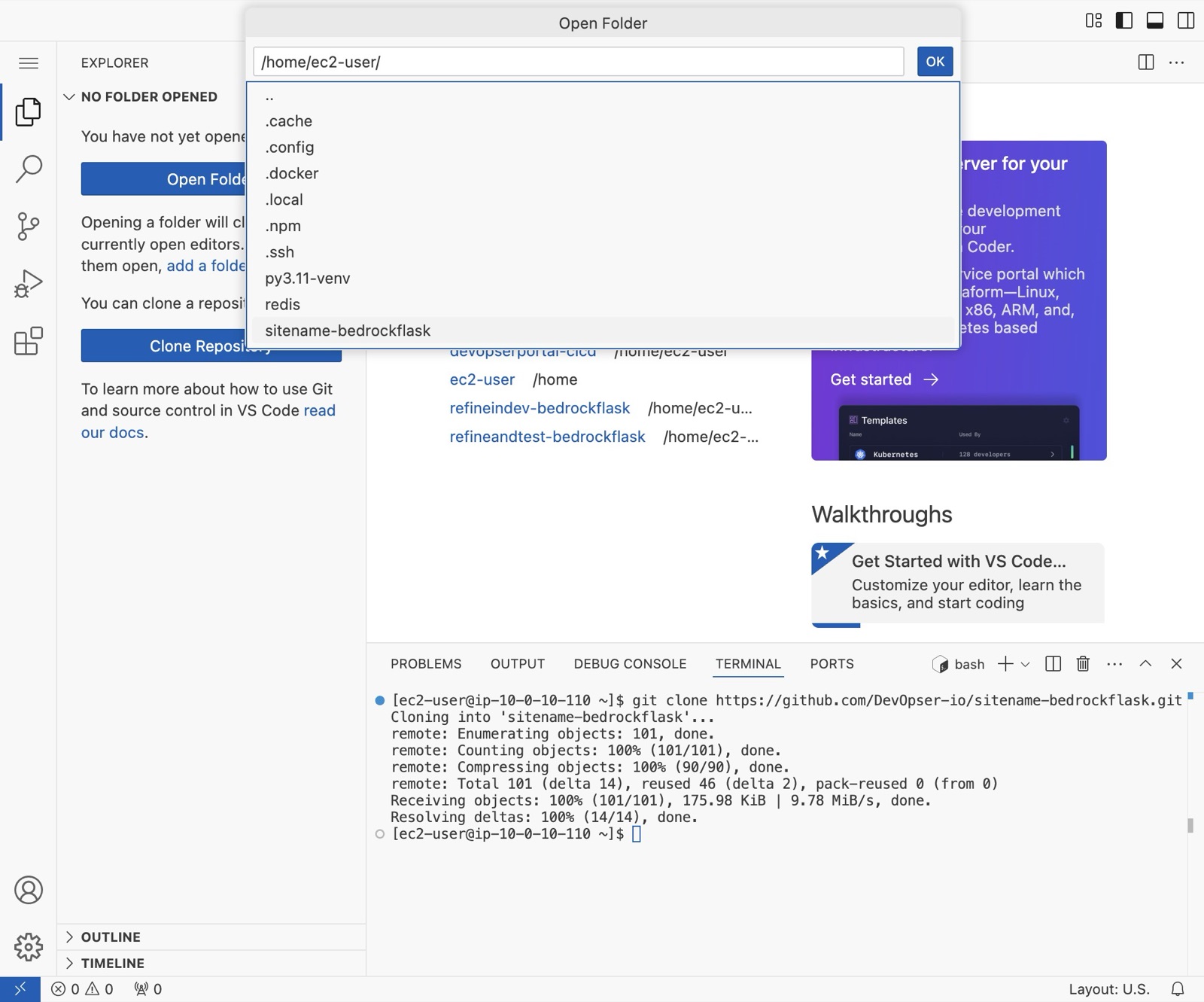Viewport: 1204px width, 1002px height.
Task: Kill terminal with trash icon
Action: pos(1083,663)
